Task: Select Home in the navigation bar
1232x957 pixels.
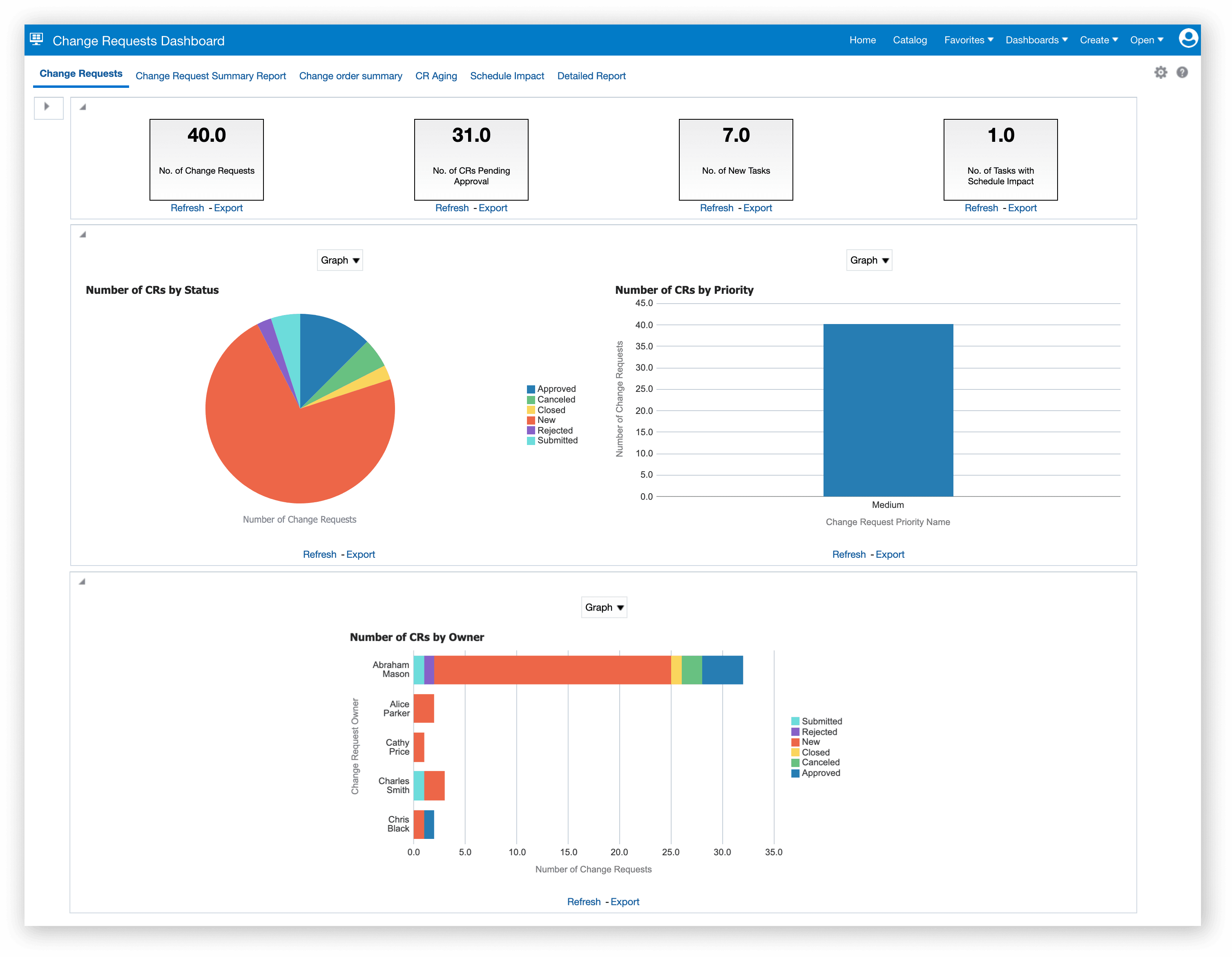Action: tap(862, 40)
